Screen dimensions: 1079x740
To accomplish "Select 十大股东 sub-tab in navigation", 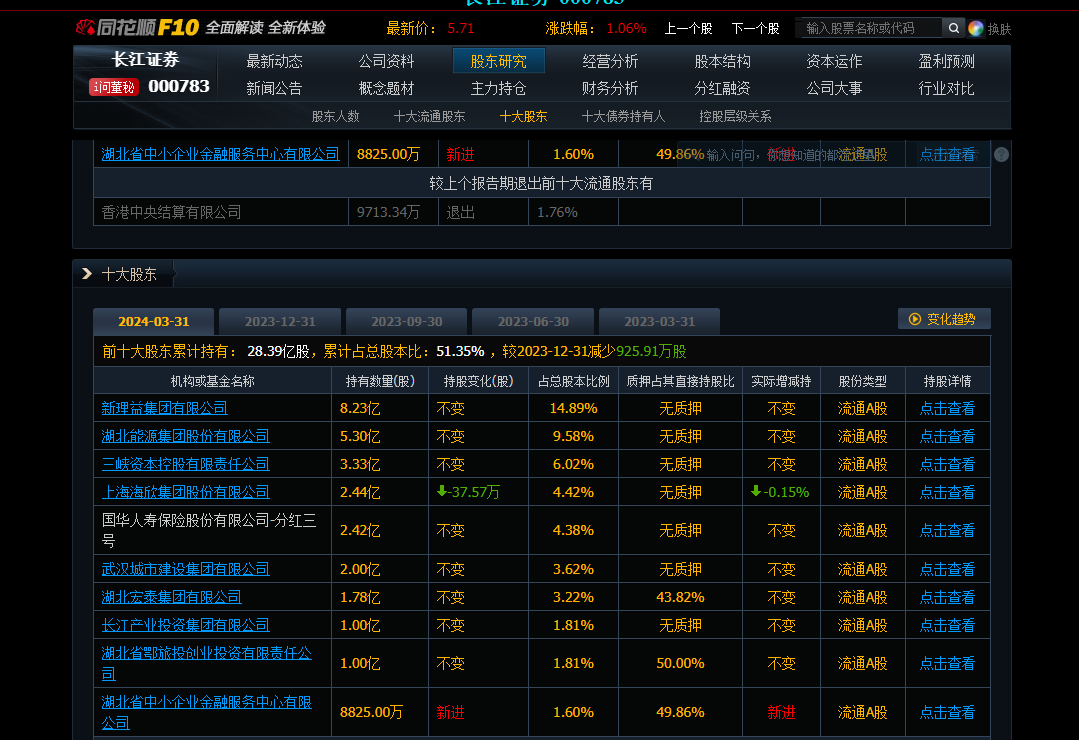I will [x=523, y=116].
